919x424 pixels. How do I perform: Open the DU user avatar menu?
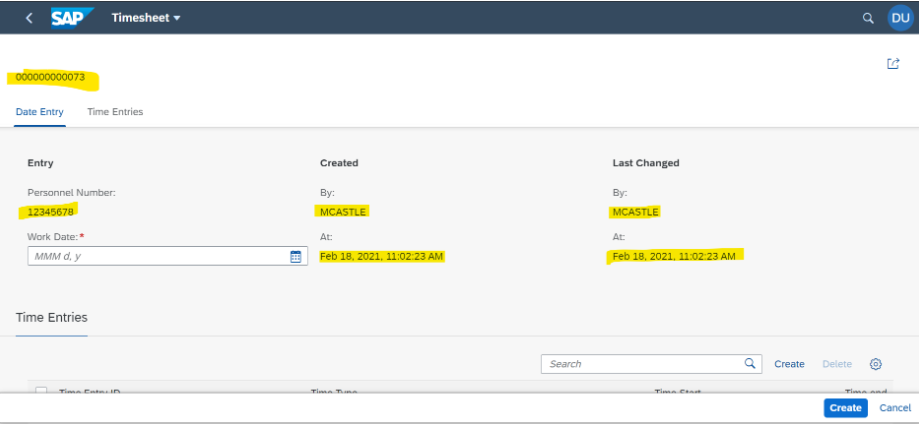[900, 18]
